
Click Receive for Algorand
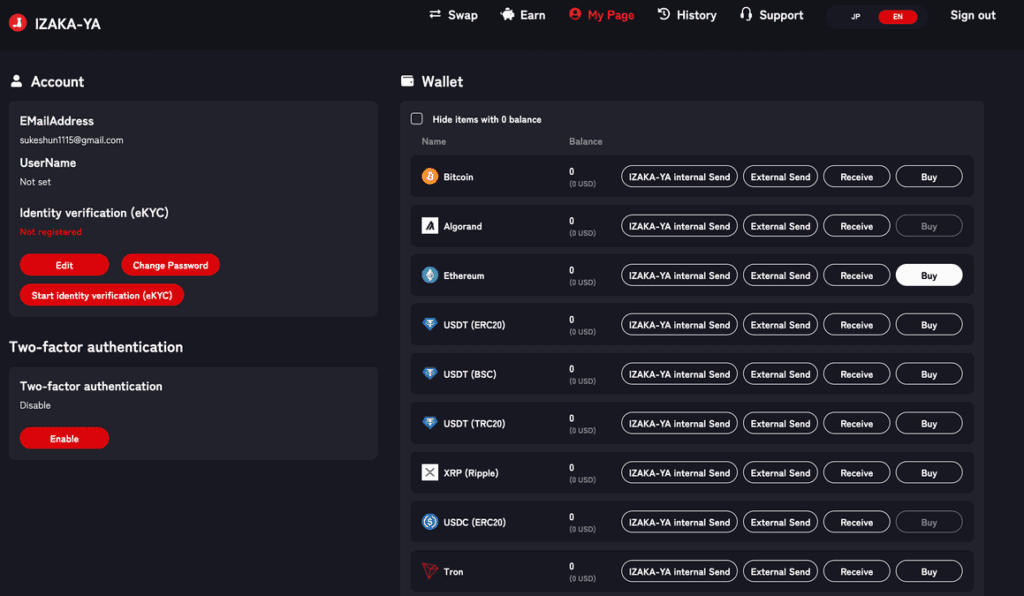[x=856, y=226]
